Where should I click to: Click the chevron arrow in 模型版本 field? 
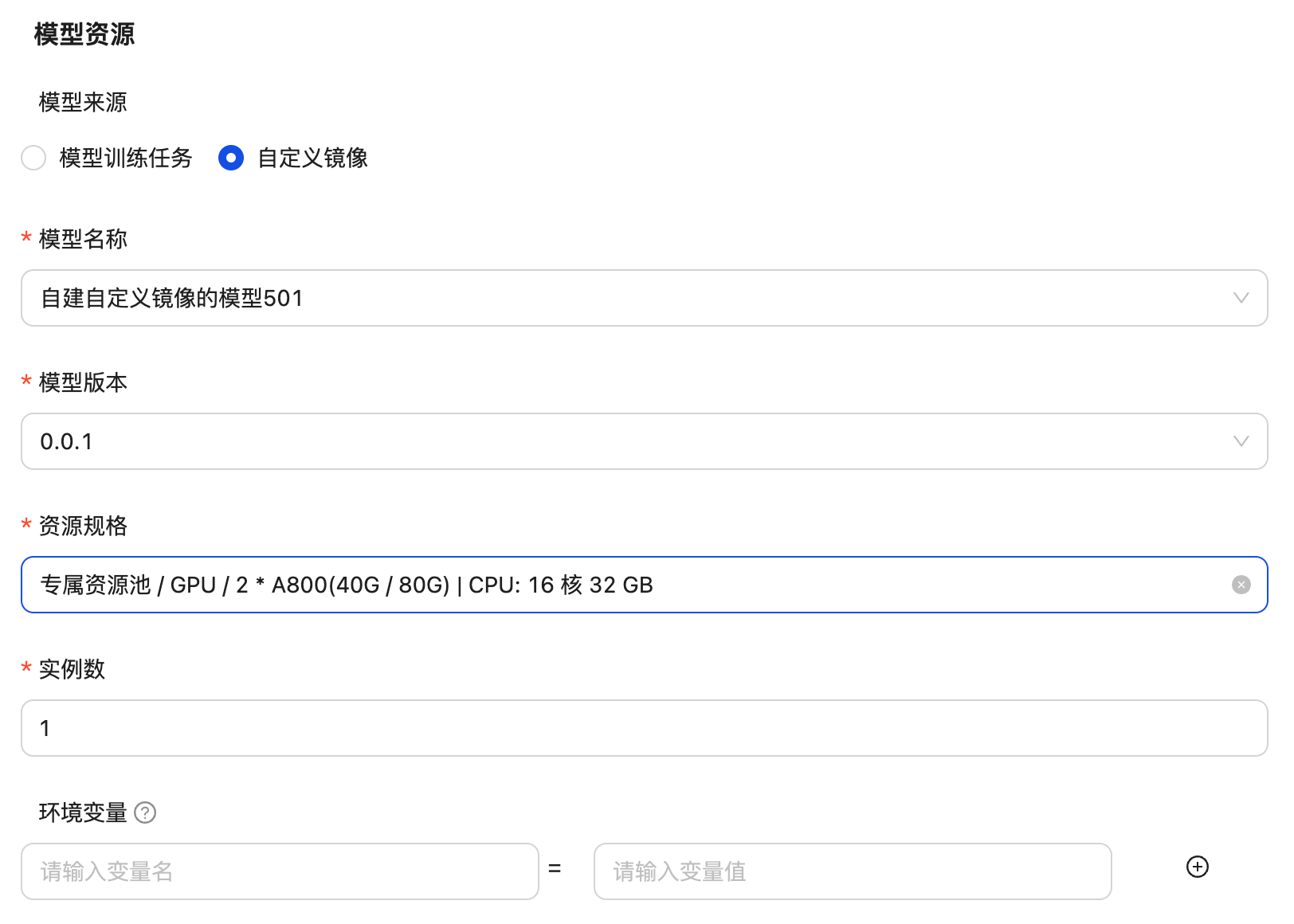[1241, 441]
